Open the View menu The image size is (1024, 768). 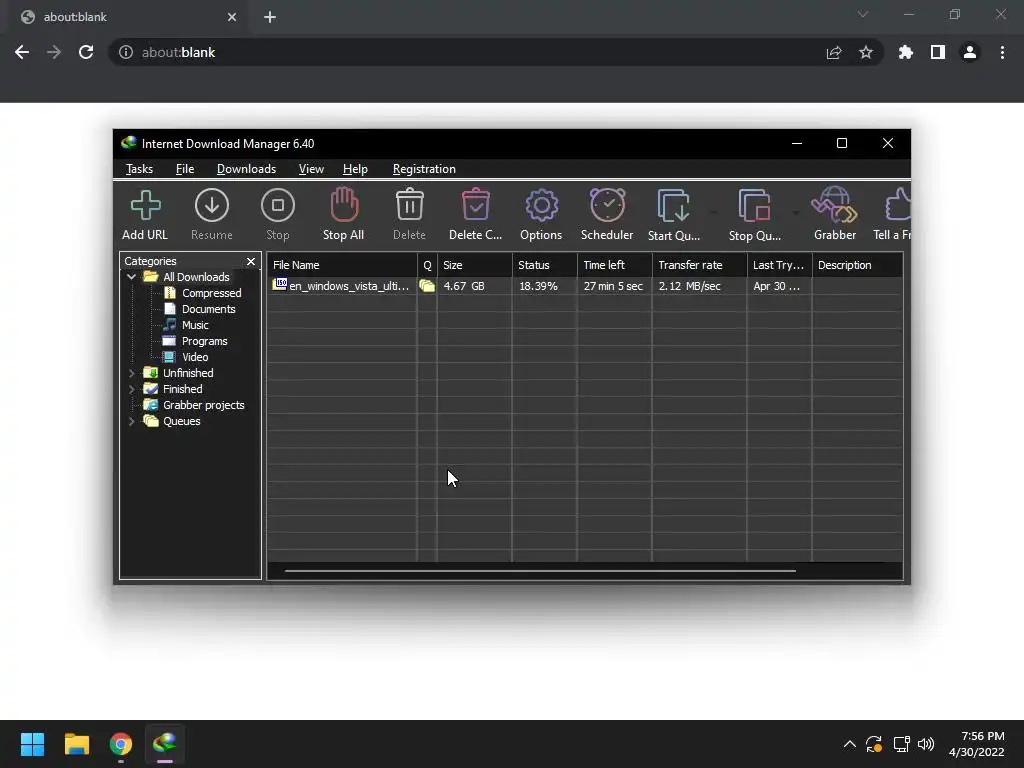click(x=311, y=169)
